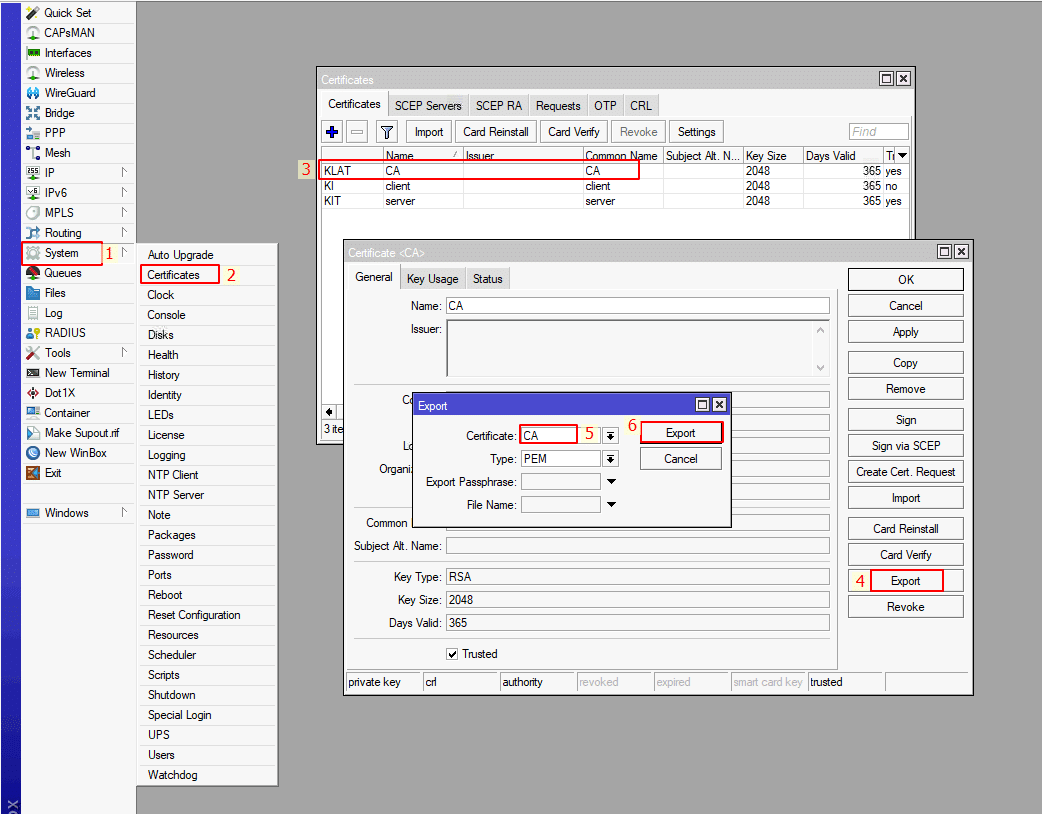1042x814 pixels.
Task: Open the column selector dropdown in Certificates table
Action: coord(902,155)
